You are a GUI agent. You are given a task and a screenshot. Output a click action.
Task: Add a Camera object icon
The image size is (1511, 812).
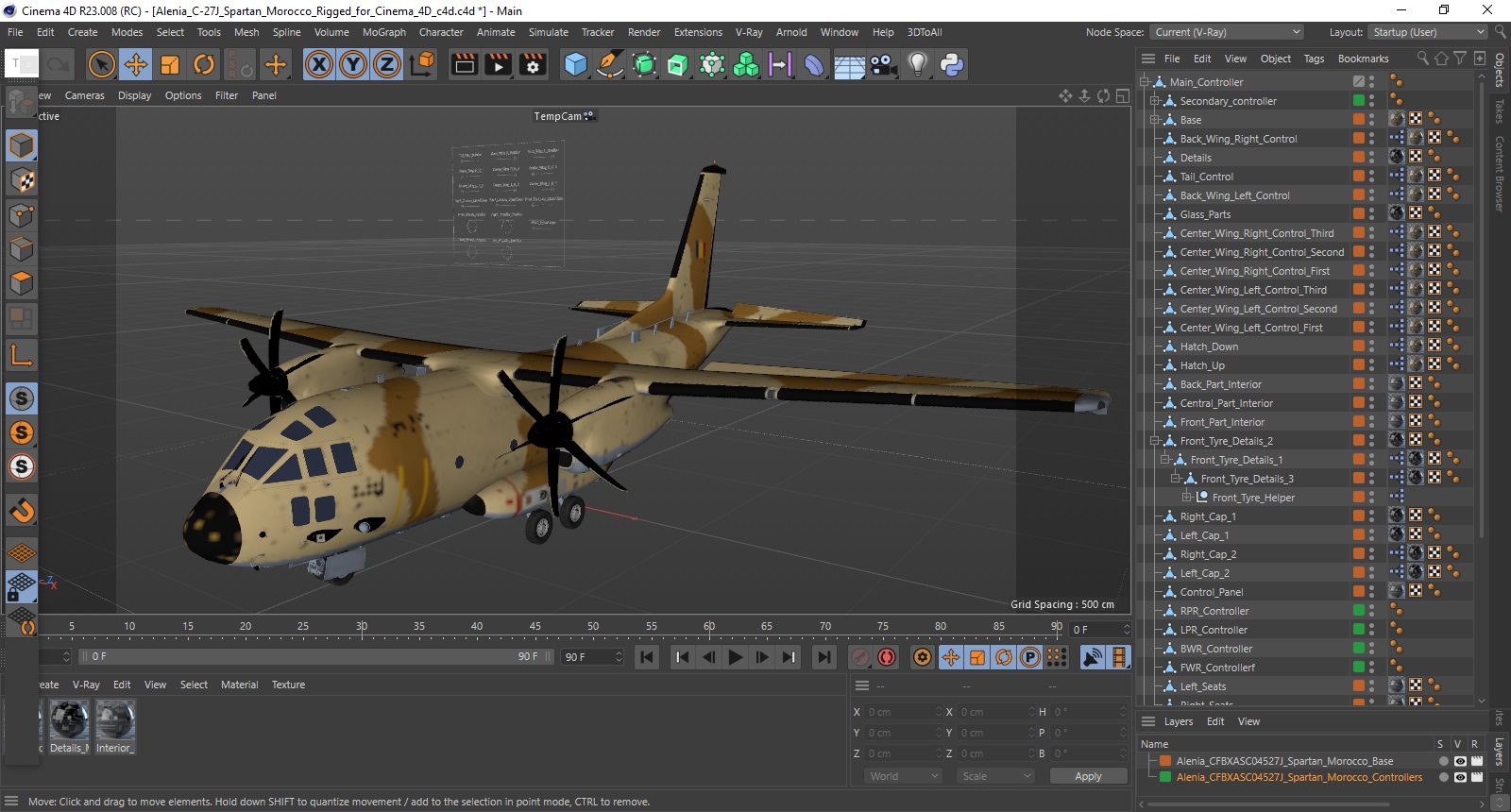click(x=883, y=64)
